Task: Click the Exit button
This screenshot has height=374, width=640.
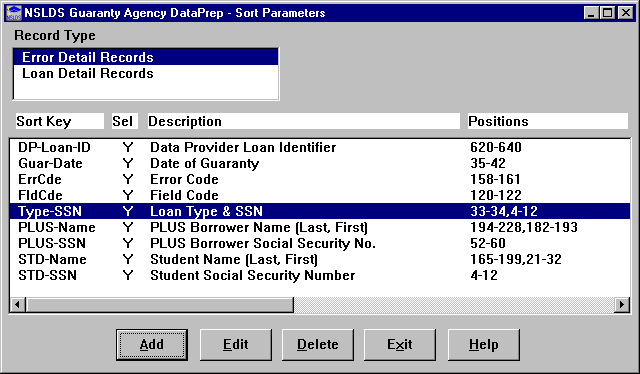Action: click(x=400, y=345)
